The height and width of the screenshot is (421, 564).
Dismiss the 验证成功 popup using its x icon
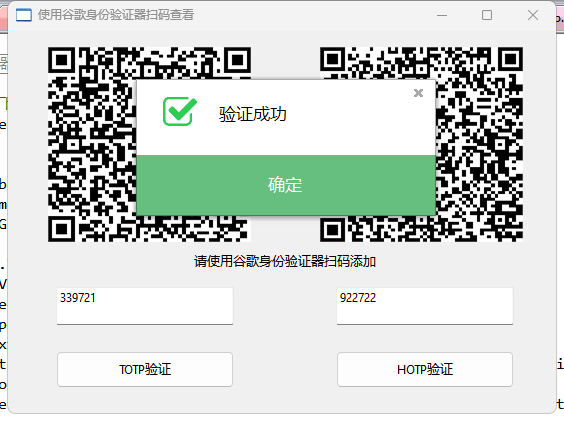(x=418, y=93)
